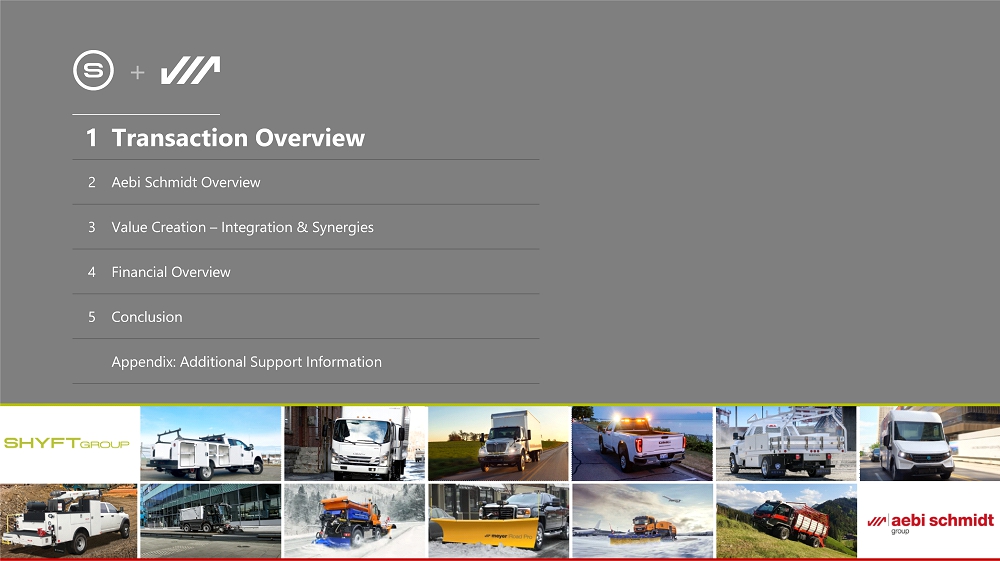Viewport: 1000px width, 561px height.
Task: Click the pickup truck with amber lights photo
Action: (x=641, y=443)
